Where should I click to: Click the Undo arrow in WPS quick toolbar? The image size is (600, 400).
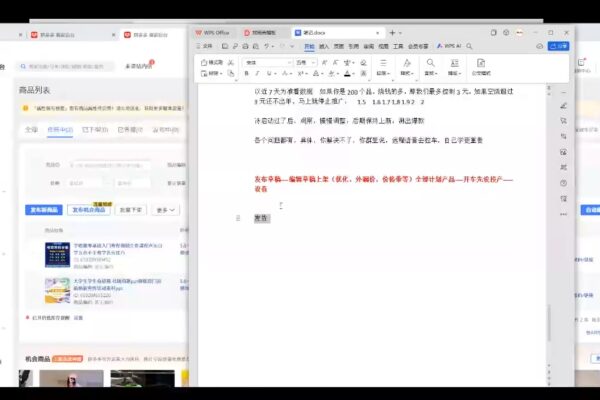point(267,46)
